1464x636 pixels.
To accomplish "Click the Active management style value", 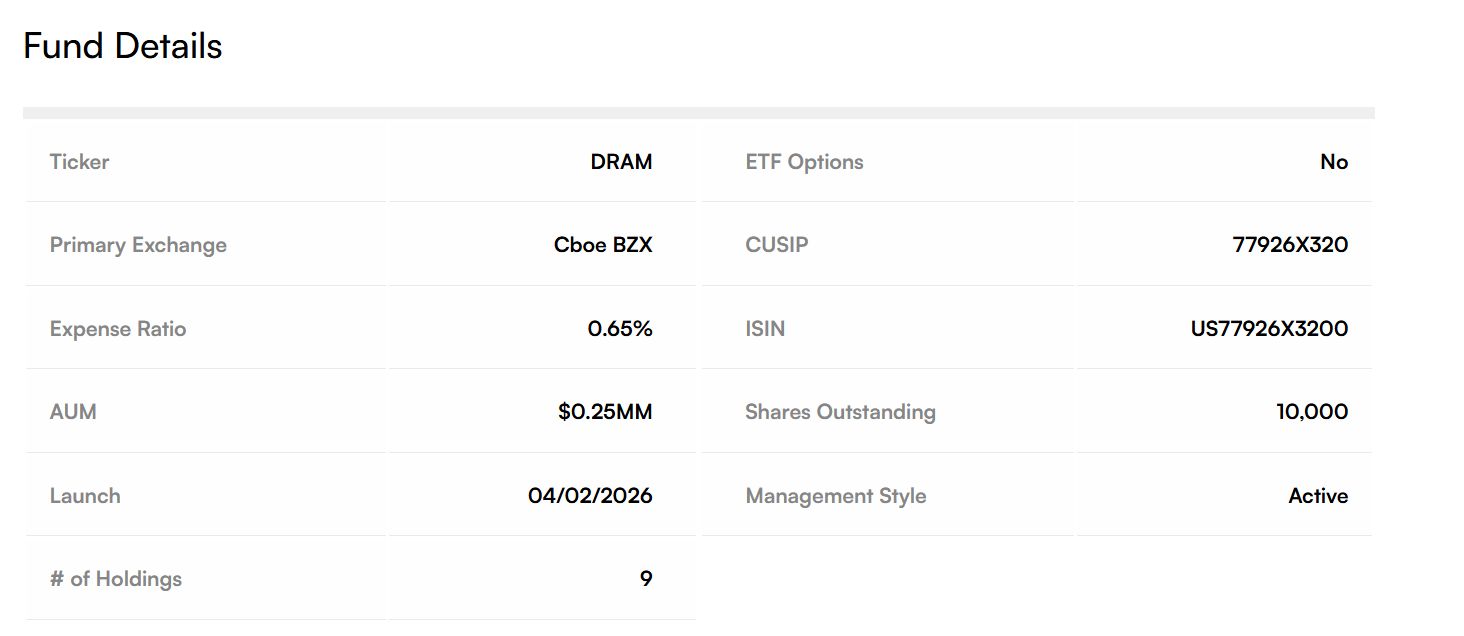I will [x=1318, y=496].
